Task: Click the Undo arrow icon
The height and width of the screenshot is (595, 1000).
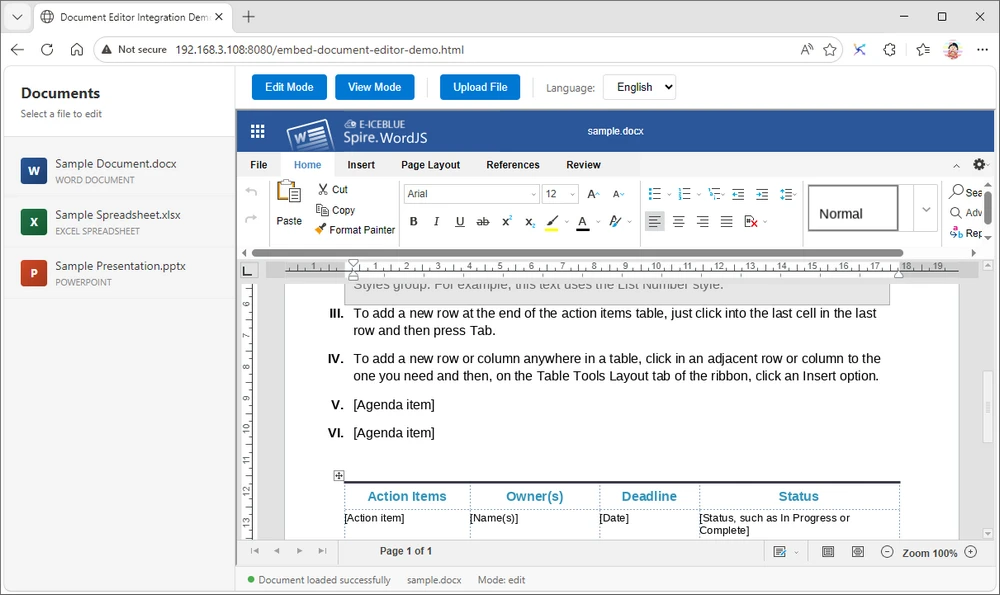Action: [x=251, y=191]
